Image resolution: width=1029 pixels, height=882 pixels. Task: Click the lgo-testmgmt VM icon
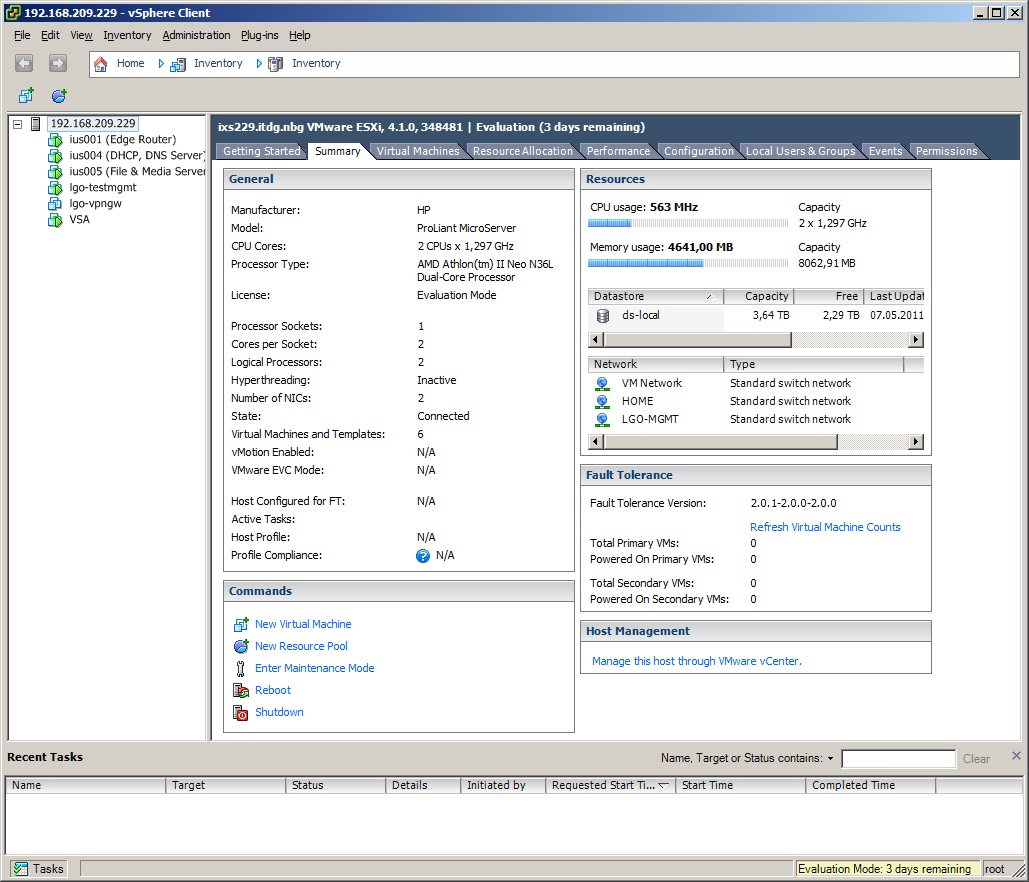click(x=55, y=188)
